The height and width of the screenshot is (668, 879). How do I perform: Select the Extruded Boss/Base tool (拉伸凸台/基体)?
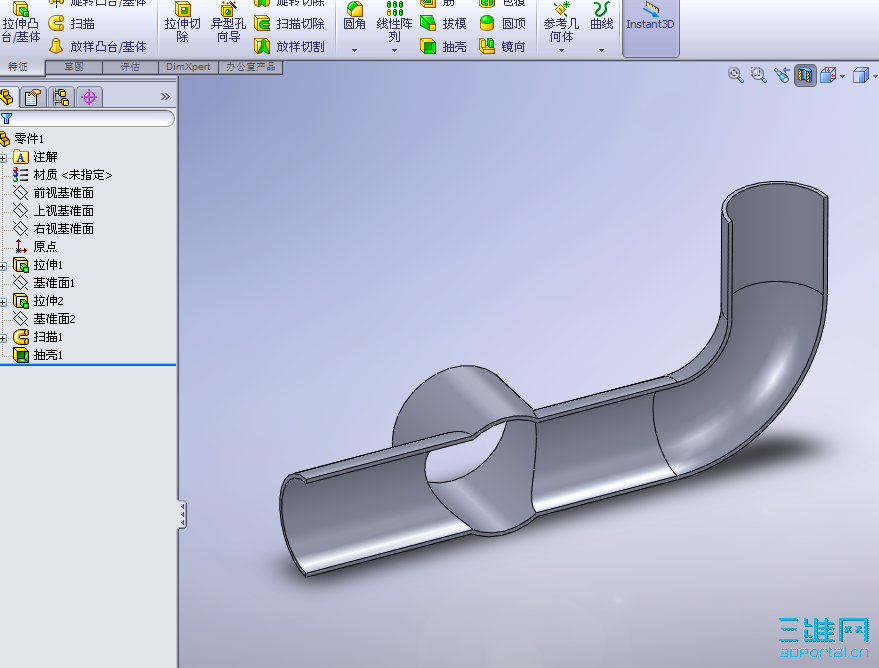21,22
